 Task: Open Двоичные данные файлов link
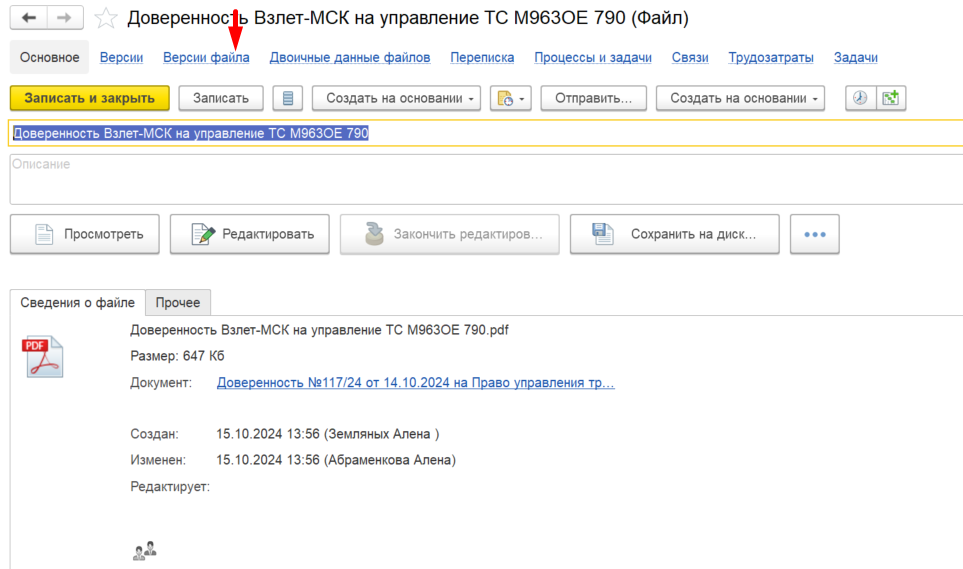350,57
